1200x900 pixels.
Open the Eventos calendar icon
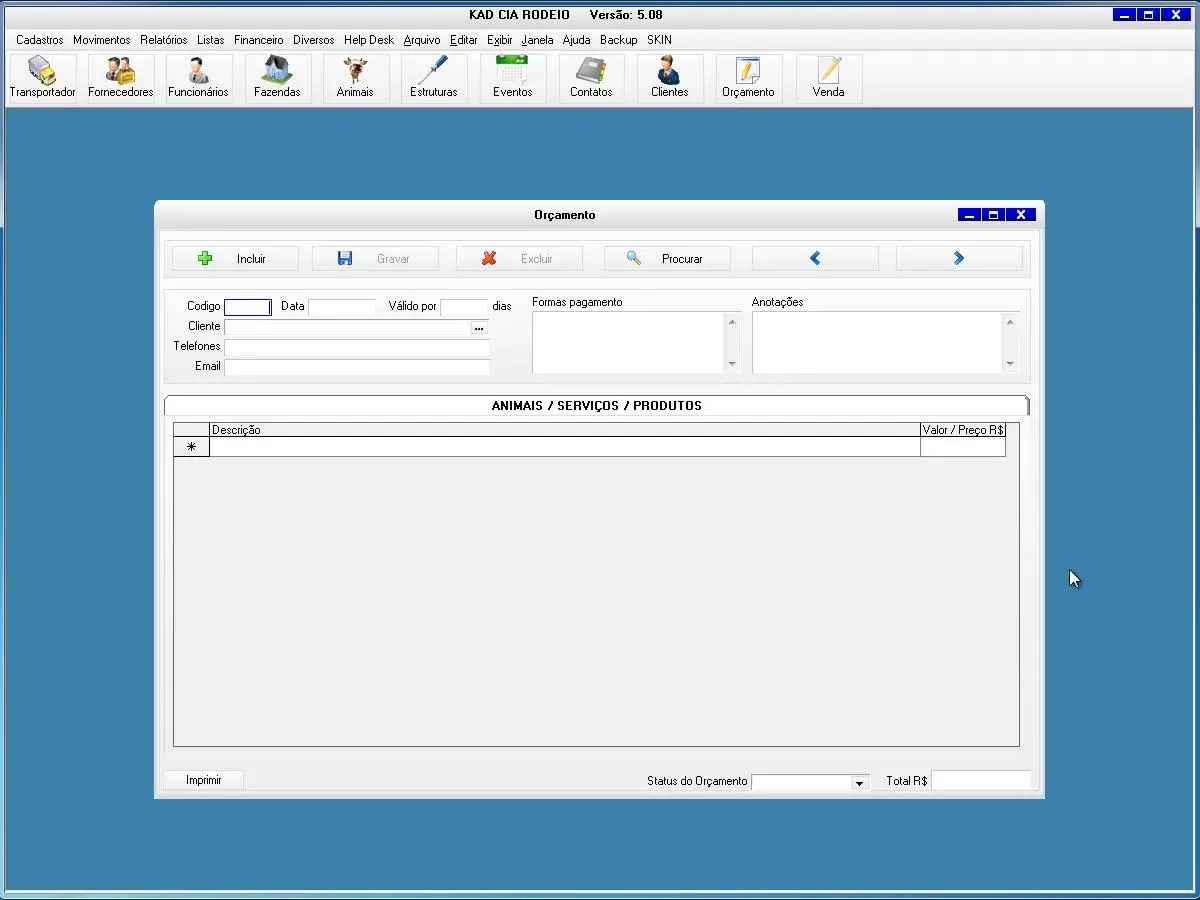512,78
